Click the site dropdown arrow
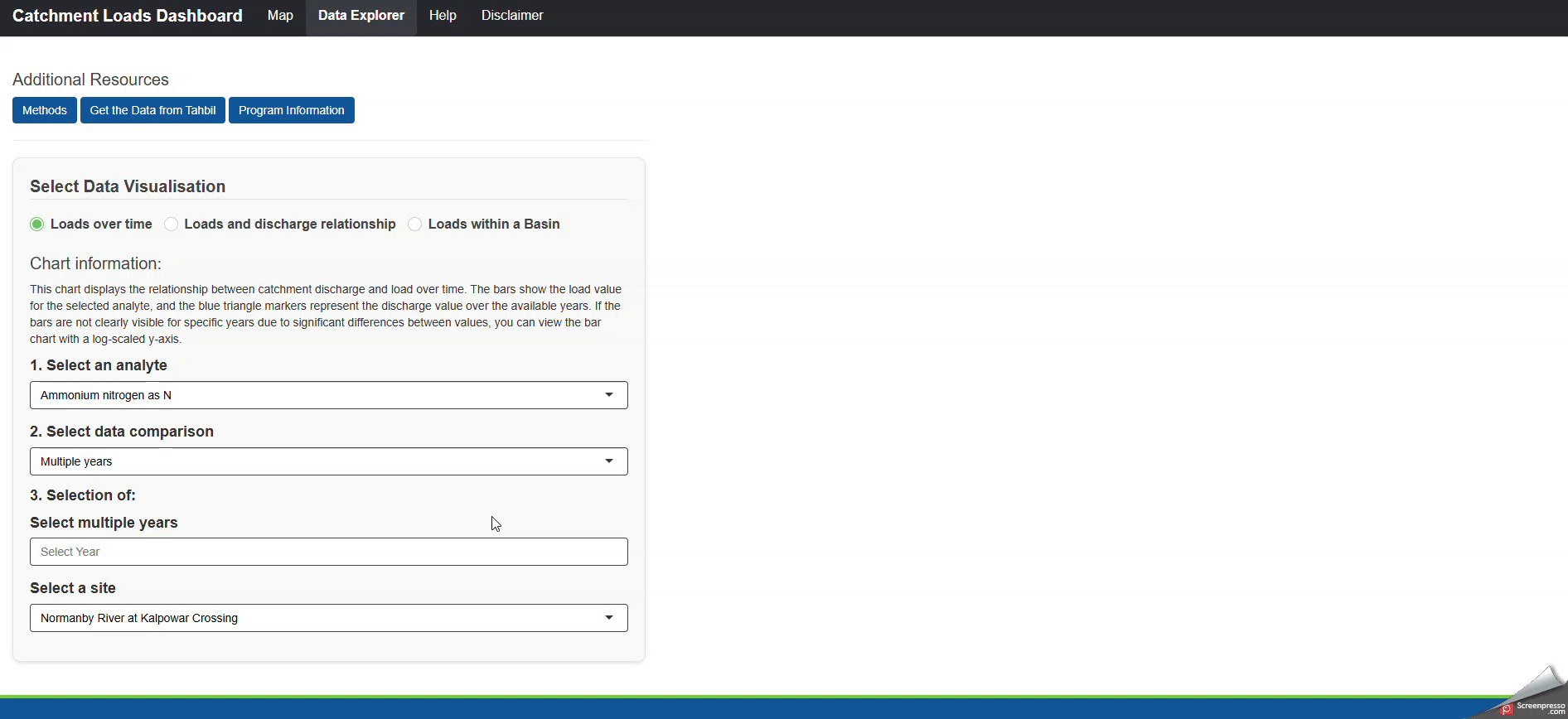 (x=609, y=618)
